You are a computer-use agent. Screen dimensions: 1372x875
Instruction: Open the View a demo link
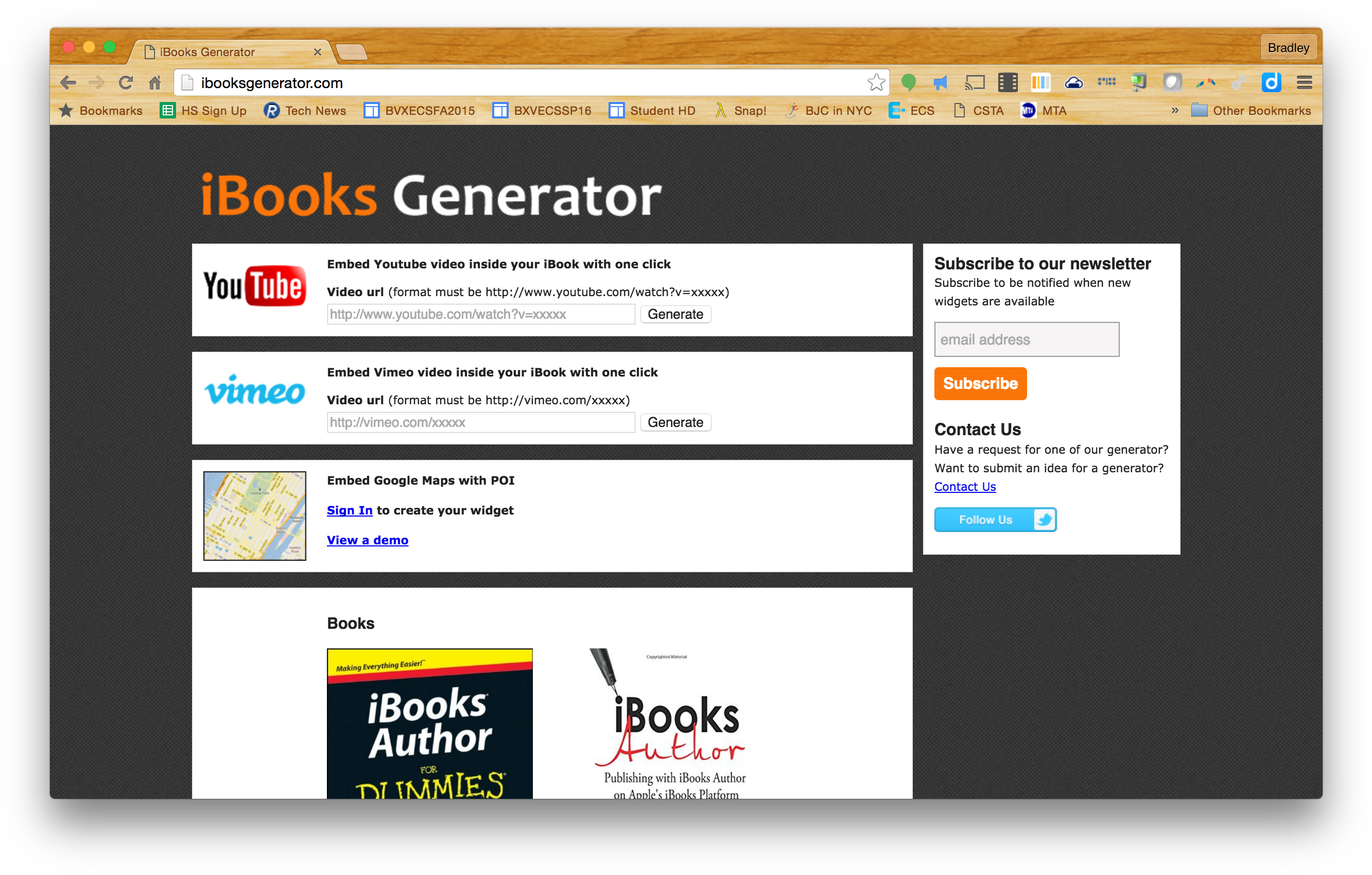click(x=368, y=540)
